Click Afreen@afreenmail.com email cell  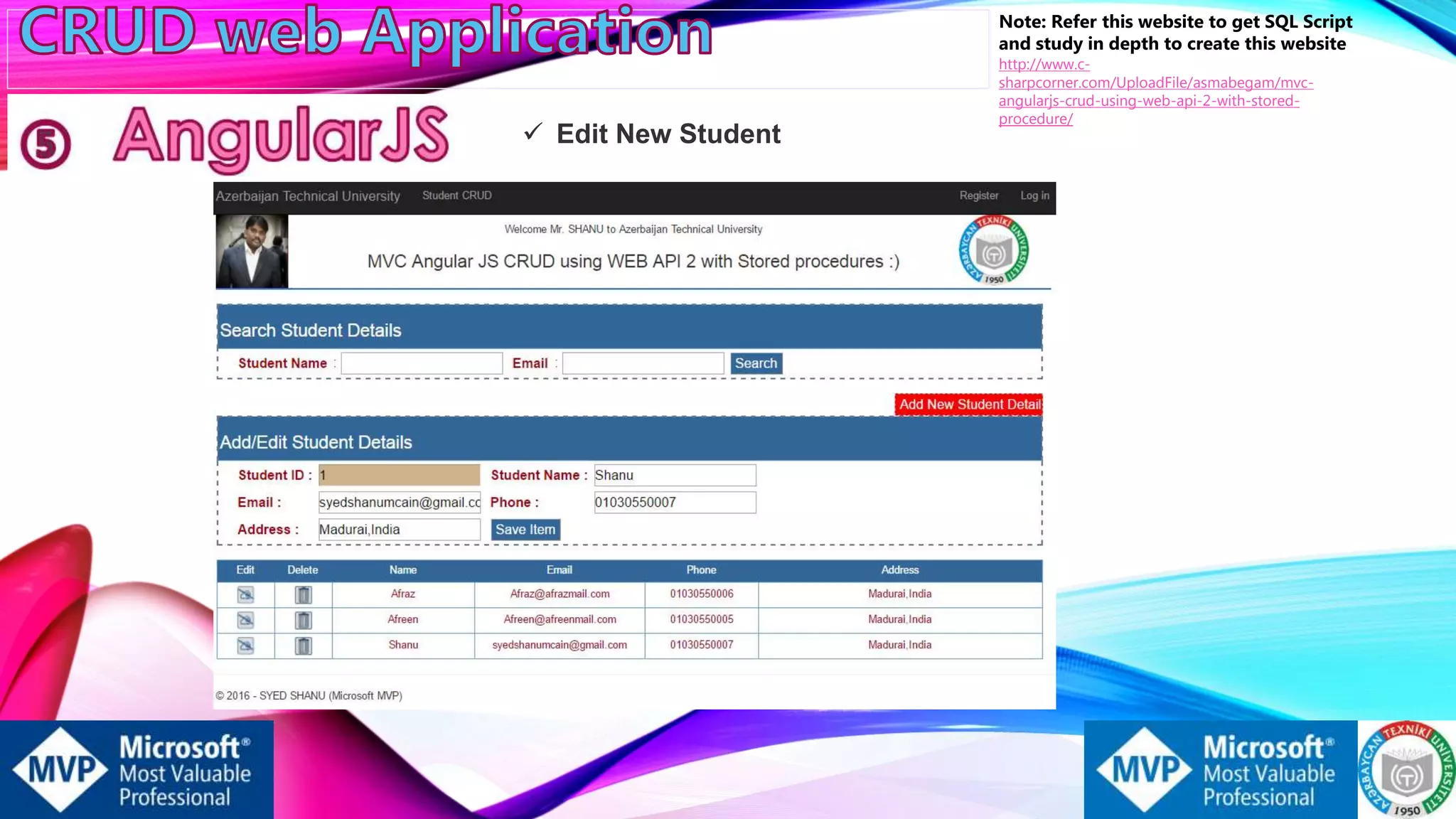pyautogui.click(x=560, y=619)
